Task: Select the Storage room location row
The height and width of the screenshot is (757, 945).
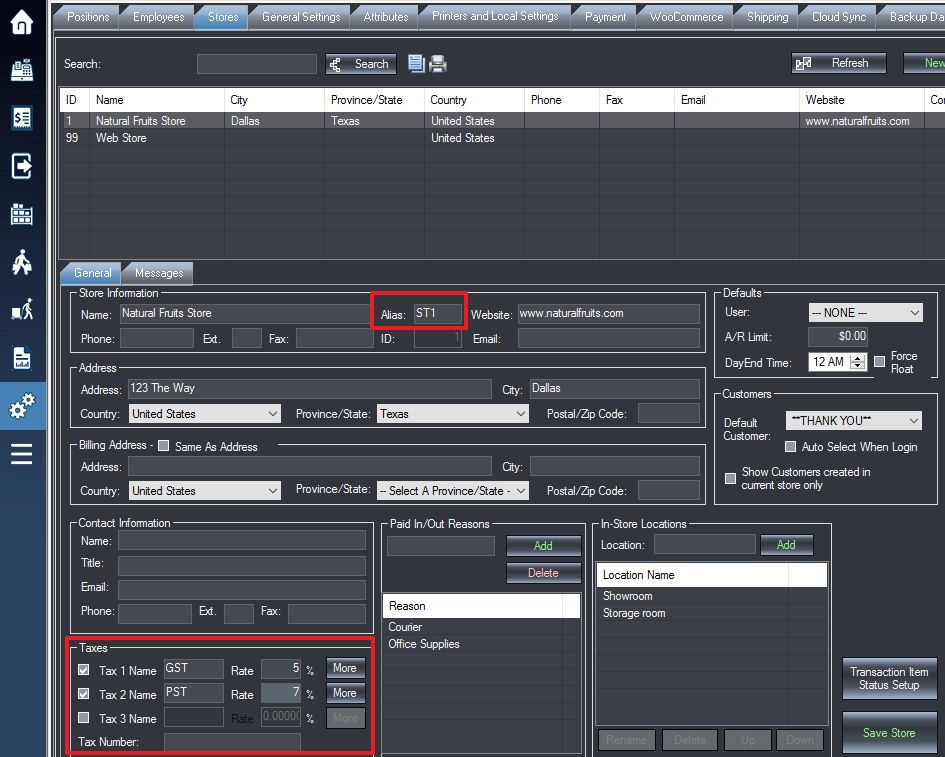Action: coord(711,613)
